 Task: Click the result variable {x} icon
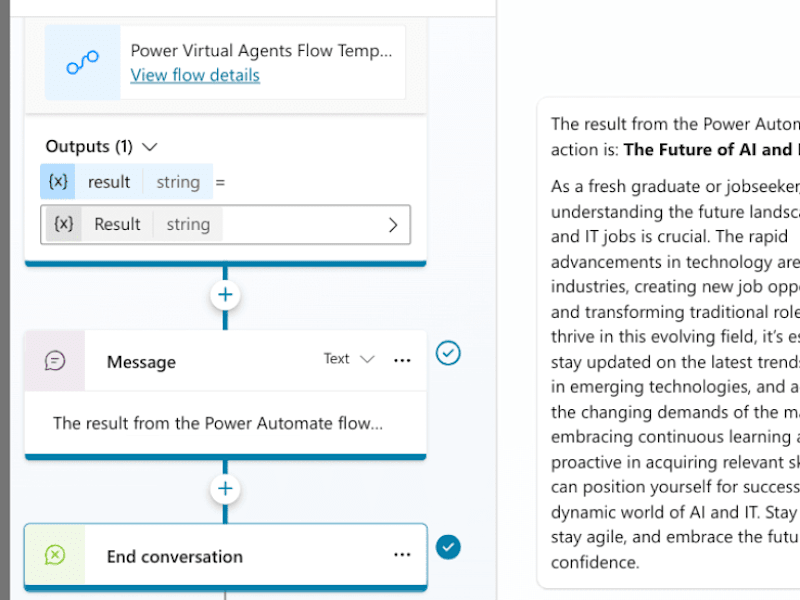(x=58, y=181)
